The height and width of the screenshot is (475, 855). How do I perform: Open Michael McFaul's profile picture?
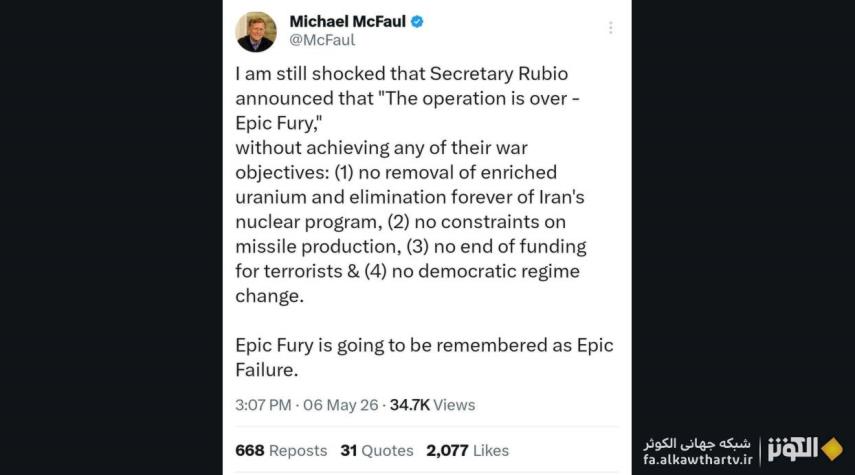click(x=256, y=32)
